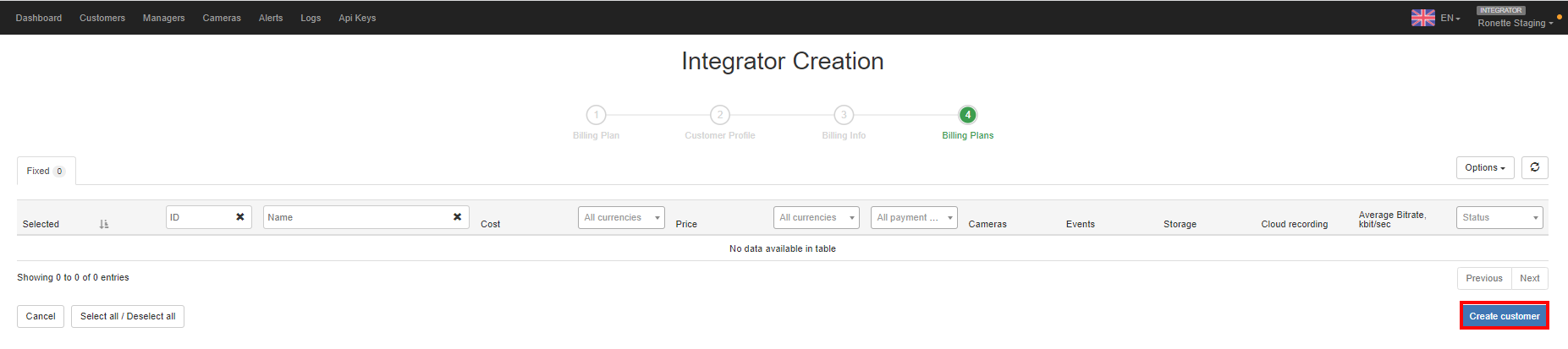Click the Next pagination button
This screenshot has width=1568, height=349.
pyautogui.click(x=1530, y=278)
